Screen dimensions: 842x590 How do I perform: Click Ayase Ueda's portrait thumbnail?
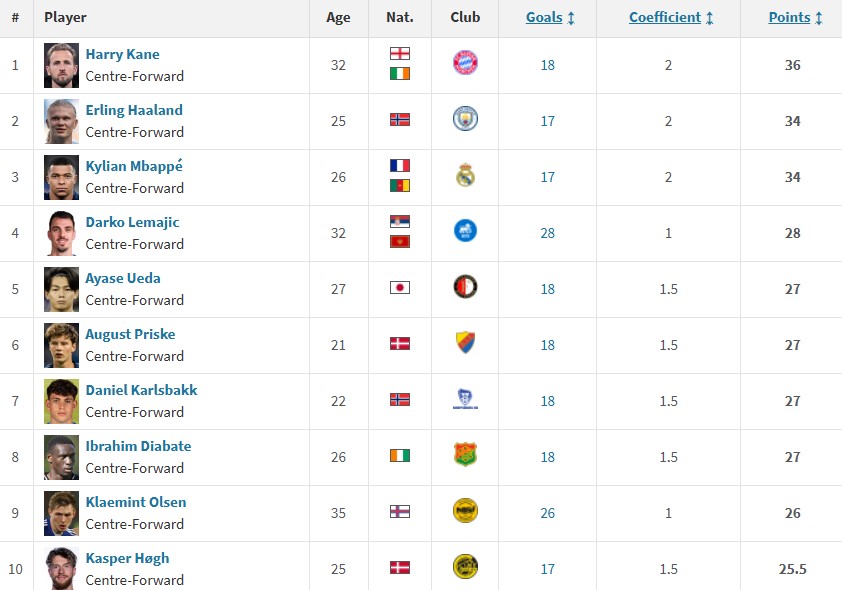[61, 289]
